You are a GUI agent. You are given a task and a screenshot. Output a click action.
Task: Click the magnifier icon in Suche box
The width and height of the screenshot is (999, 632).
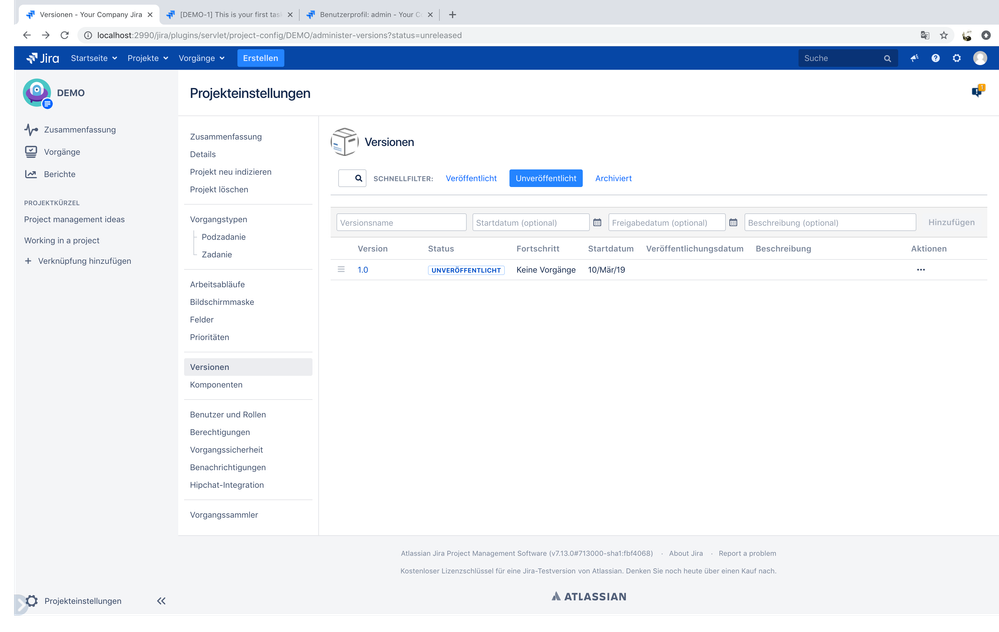click(887, 59)
